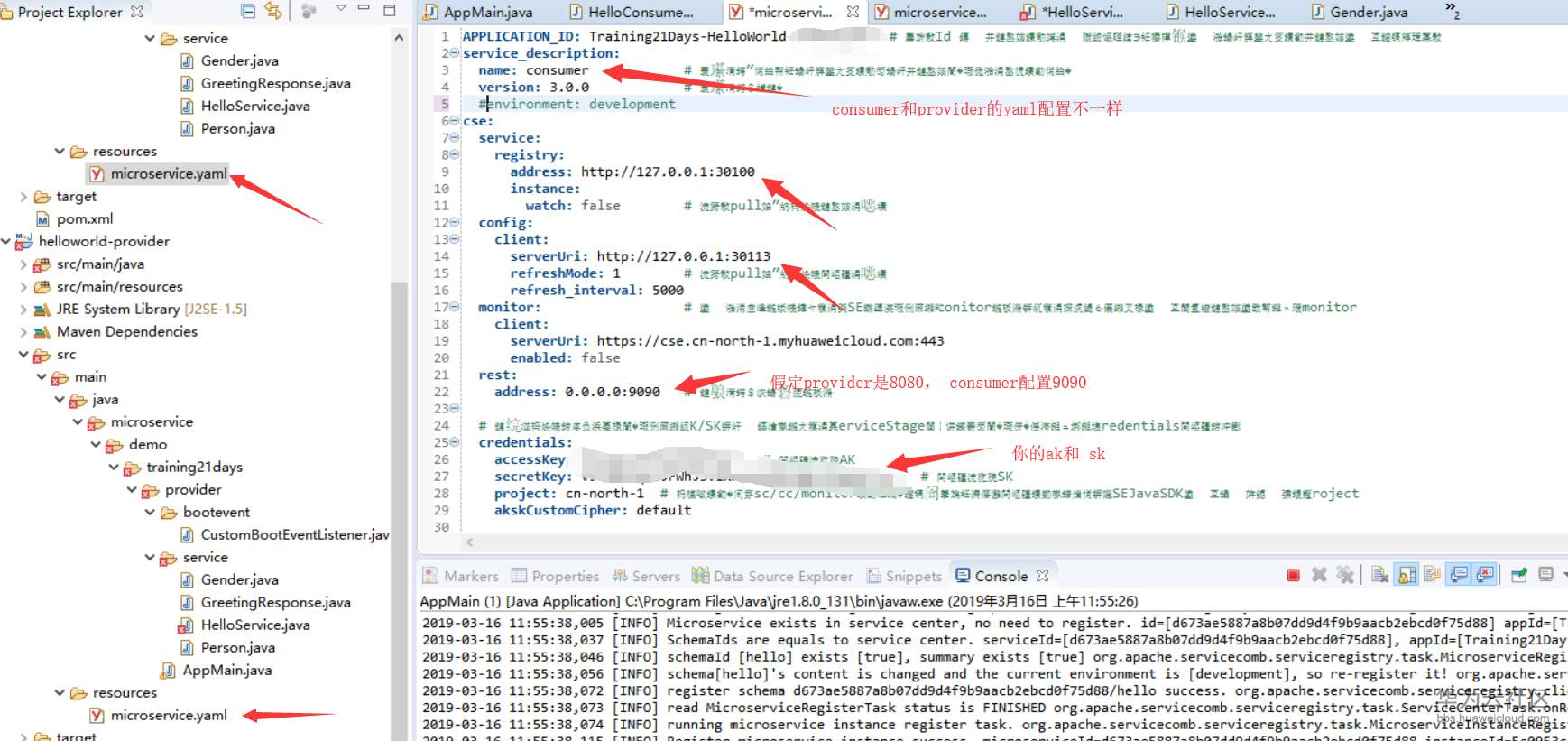Screen dimensions: 1568x741
Task: Open the Properties view tab
Action: (x=555, y=576)
